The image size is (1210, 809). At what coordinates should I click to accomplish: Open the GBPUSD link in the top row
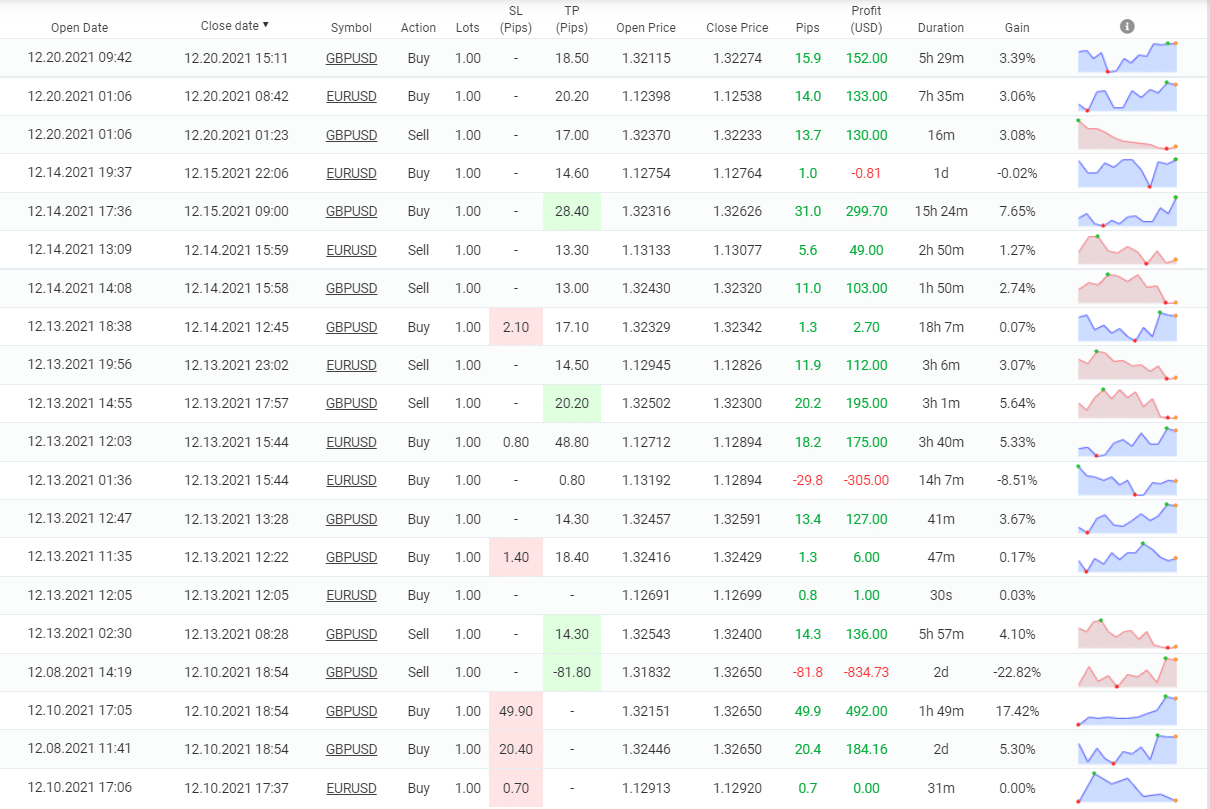coord(351,58)
